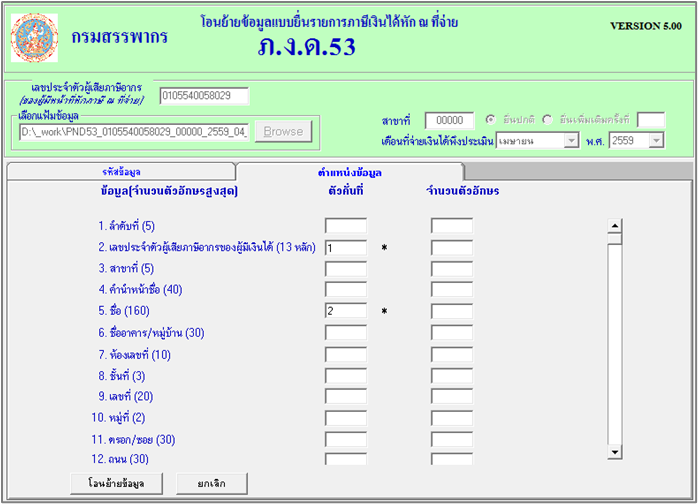Viewport: 698px width, 504px height.
Task: Select the ยื่นปกติ radio button
Action: point(490,119)
